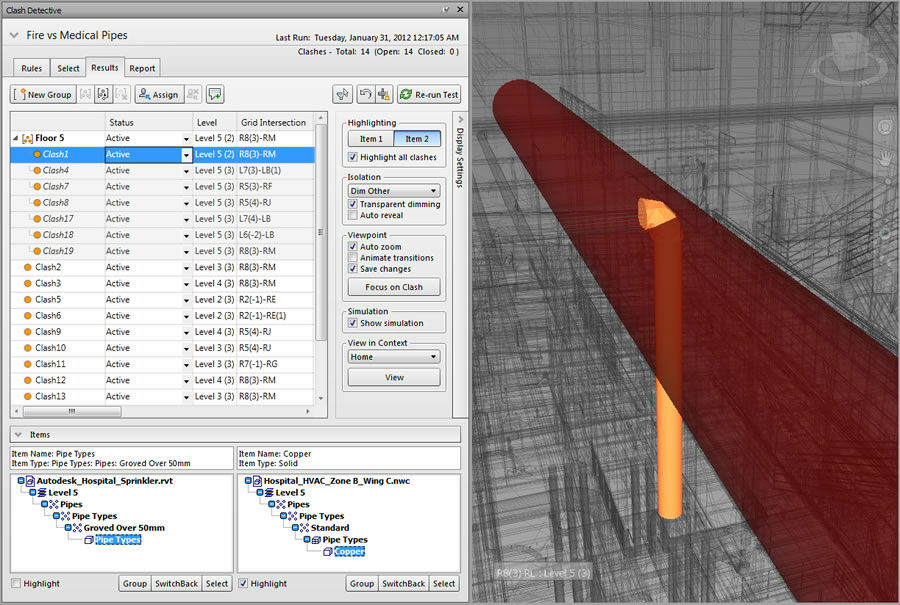Enable the Auto reveal checkbox

(x=353, y=215)
